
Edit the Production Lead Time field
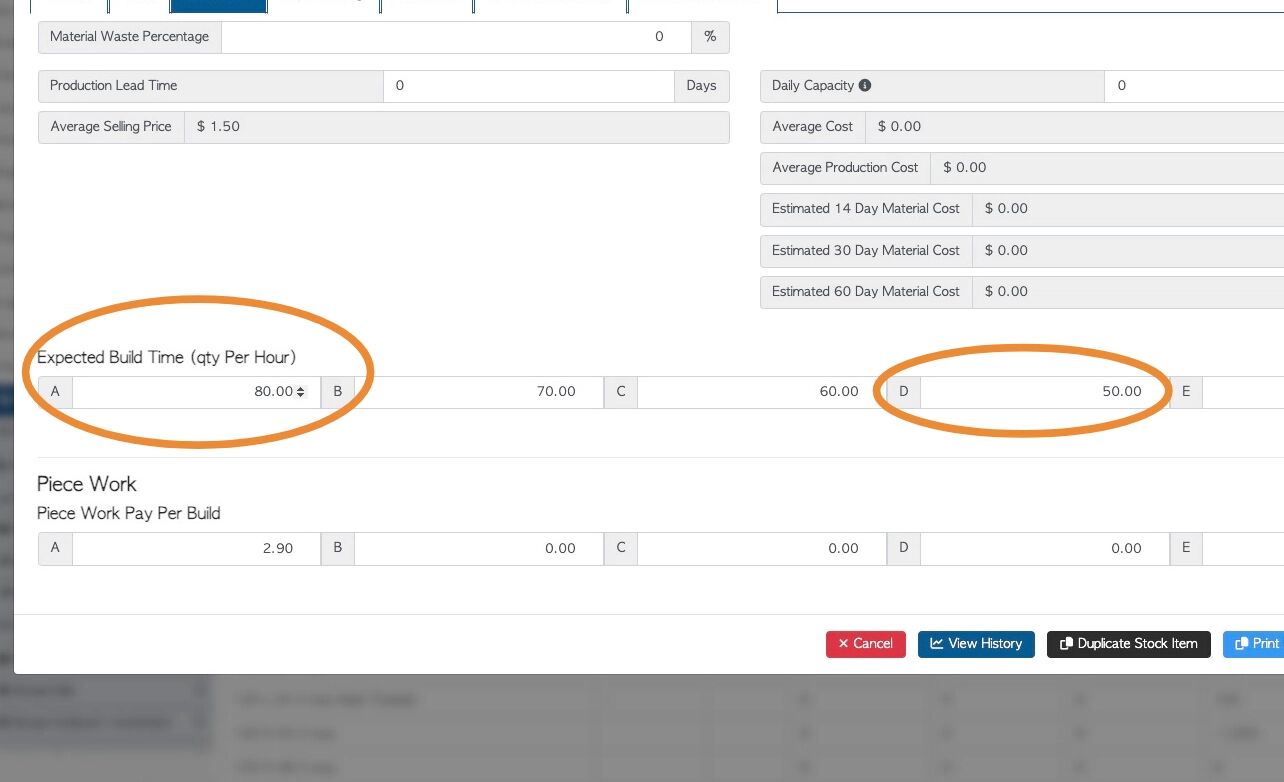pyautogui.click(x=529, y=86)
